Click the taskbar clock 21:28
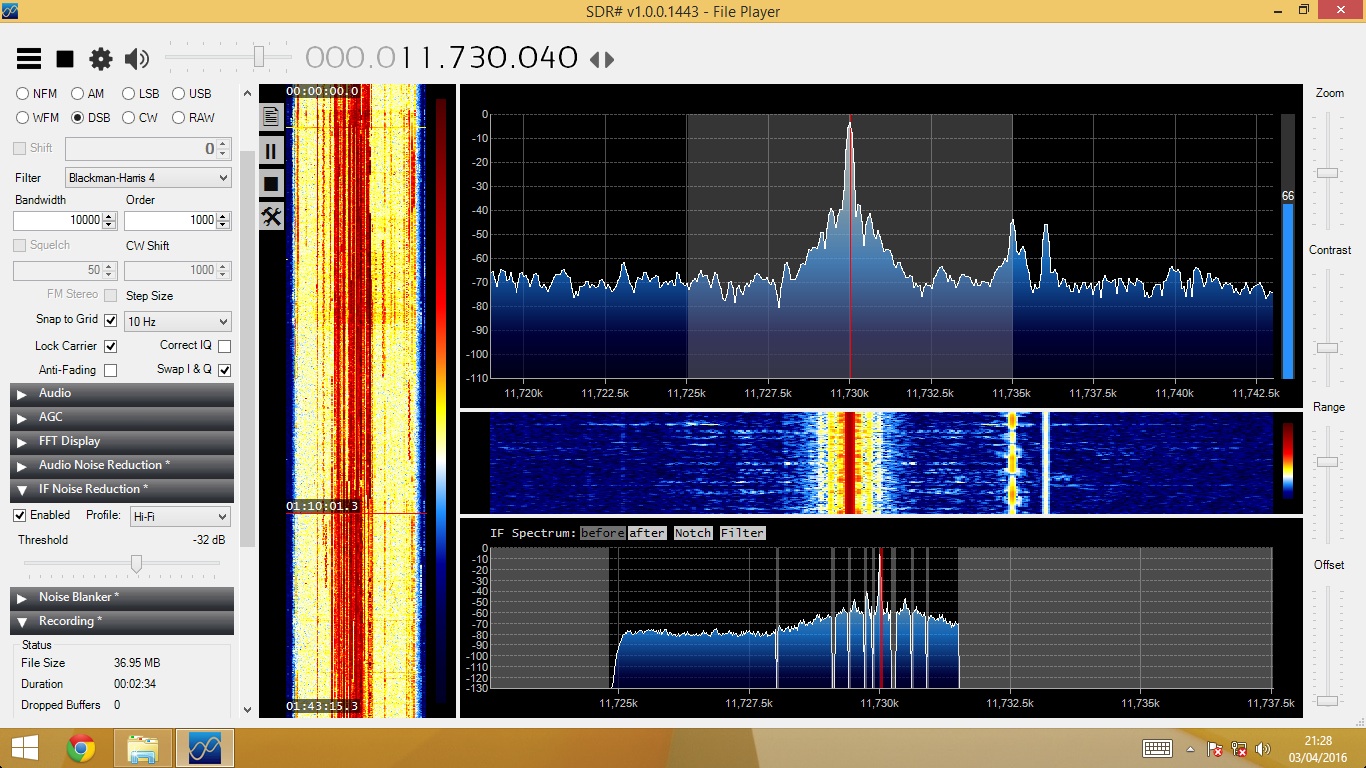Screen dimensions: 1366x768 1318,740
